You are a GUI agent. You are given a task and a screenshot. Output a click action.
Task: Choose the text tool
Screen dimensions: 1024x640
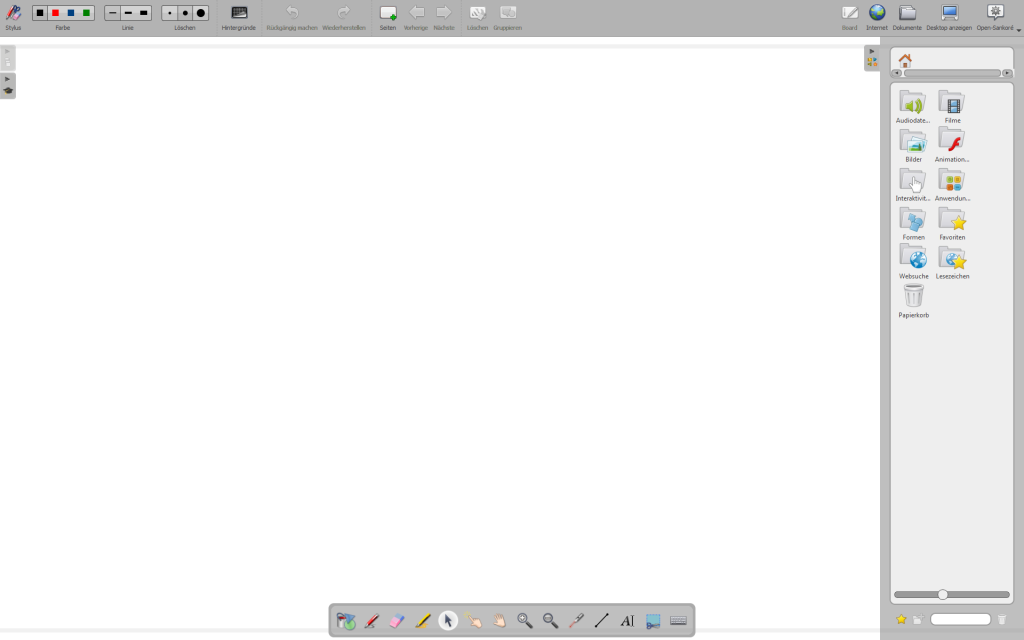pyautogui.click(x=627, y=621)
